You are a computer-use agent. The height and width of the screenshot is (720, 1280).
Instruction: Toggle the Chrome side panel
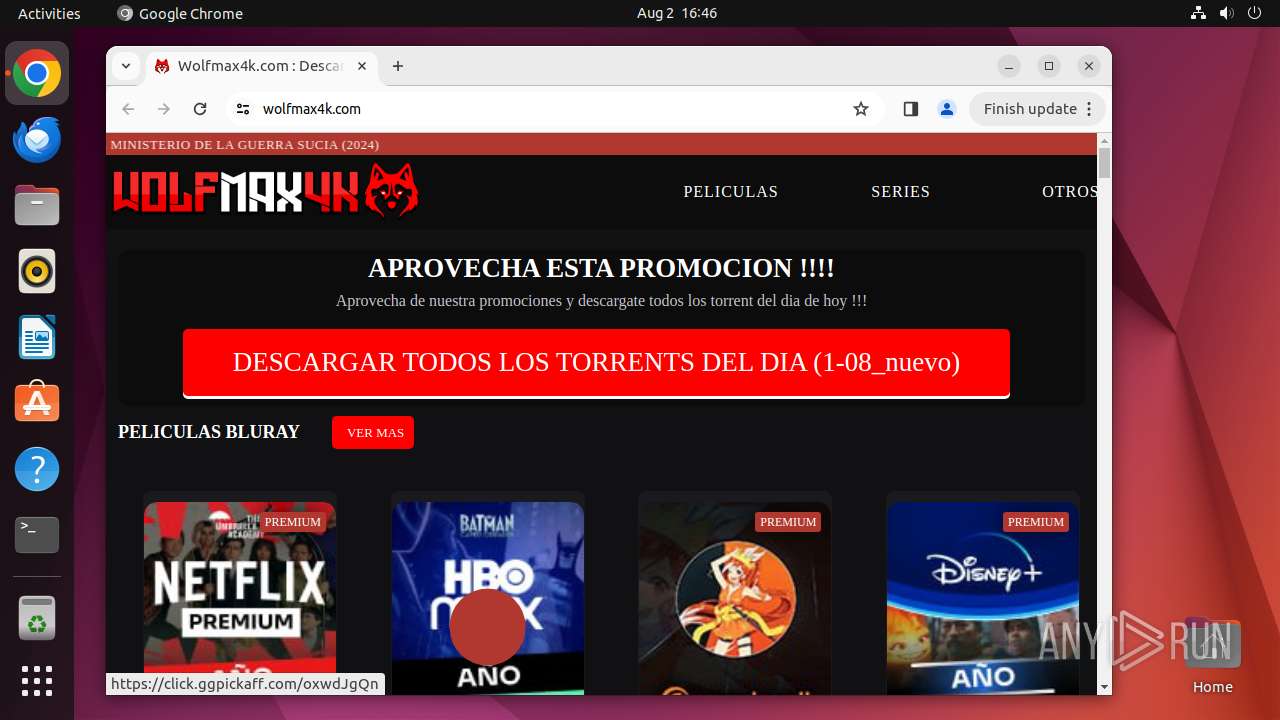pyautogui.click(x=910, y=109)
